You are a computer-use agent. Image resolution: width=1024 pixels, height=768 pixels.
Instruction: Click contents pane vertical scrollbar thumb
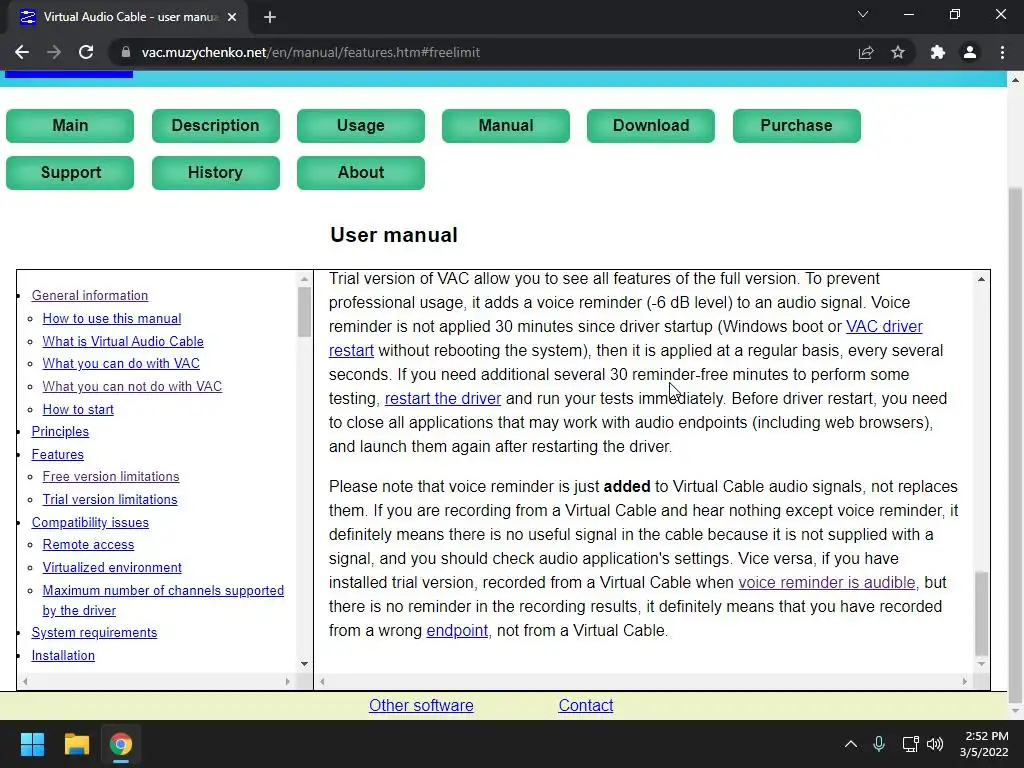(304, 312)
